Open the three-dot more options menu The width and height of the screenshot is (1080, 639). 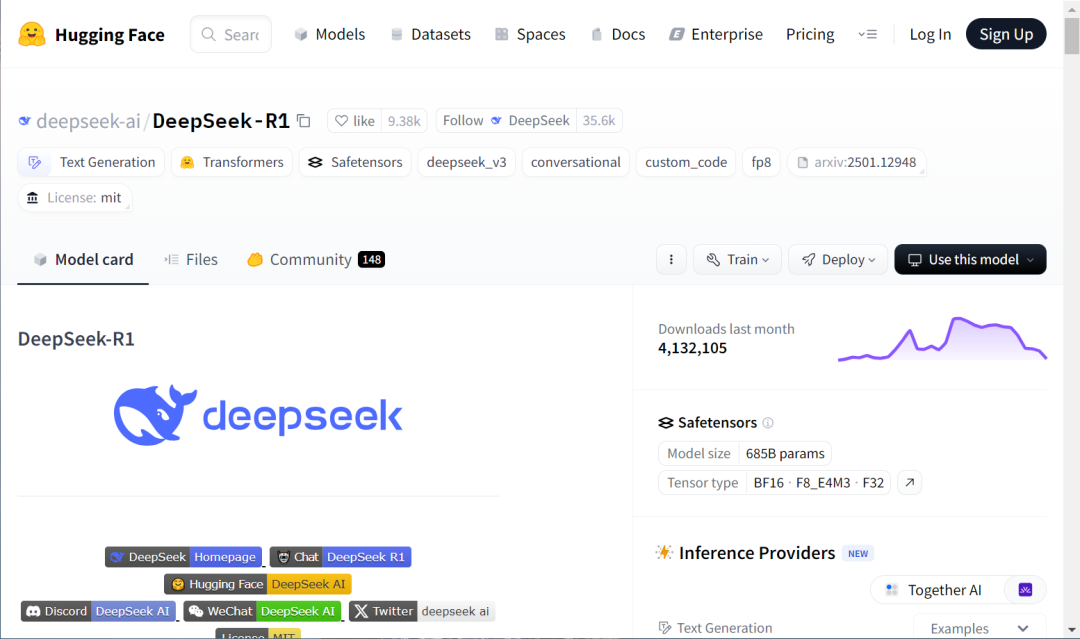(672, 260)
